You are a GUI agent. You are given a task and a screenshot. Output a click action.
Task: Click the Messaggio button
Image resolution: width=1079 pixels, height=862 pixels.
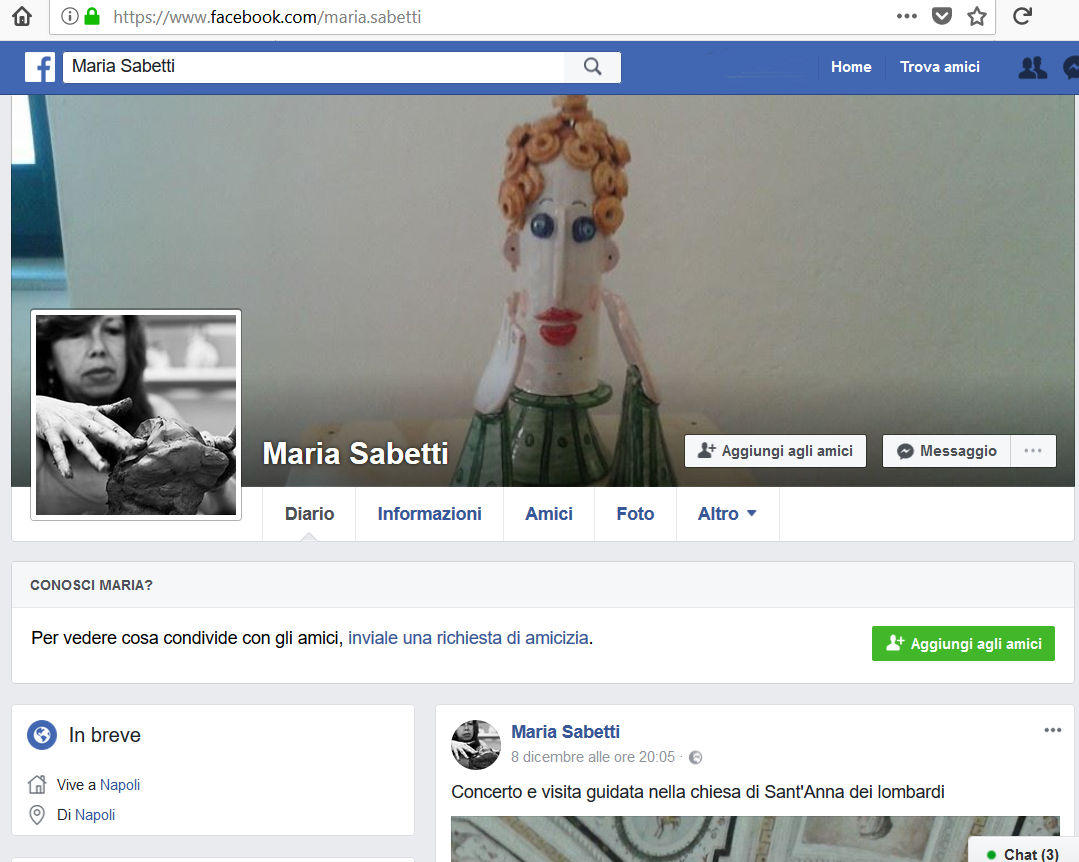[x=946, y=451]
